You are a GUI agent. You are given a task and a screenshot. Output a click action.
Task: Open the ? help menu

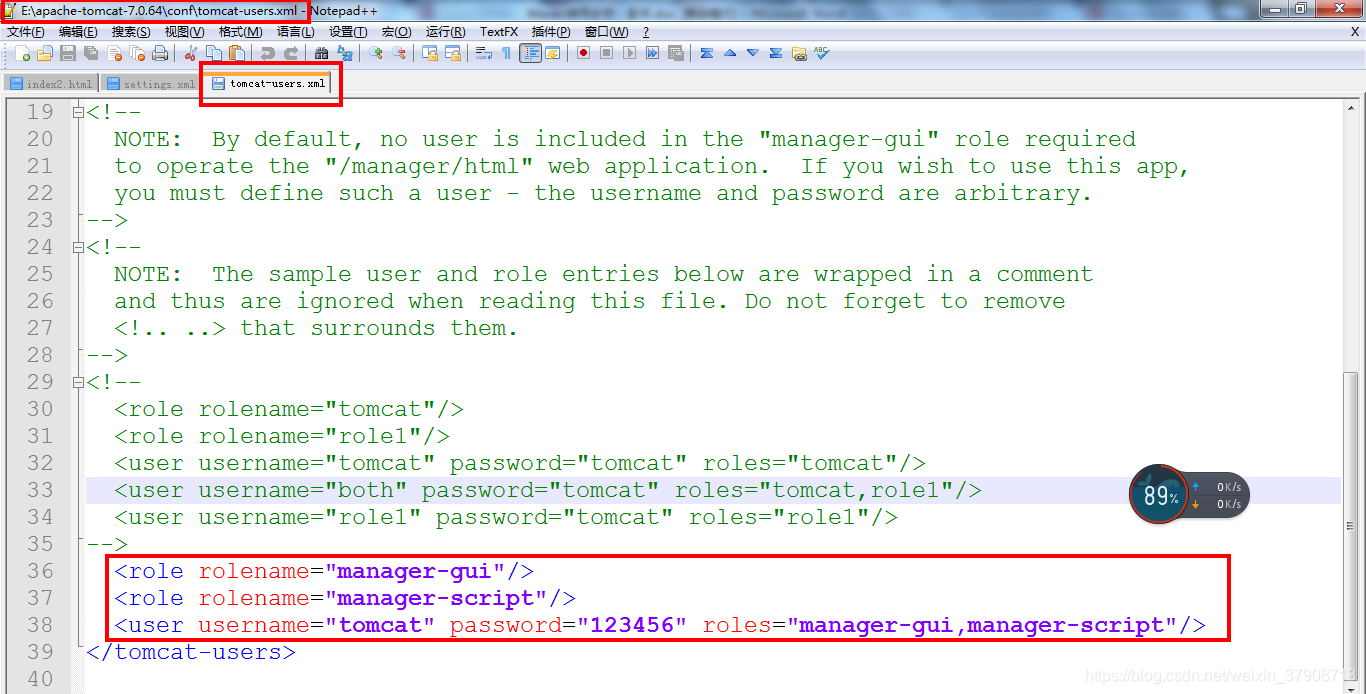pyautogui.click(x=646, y=32)
